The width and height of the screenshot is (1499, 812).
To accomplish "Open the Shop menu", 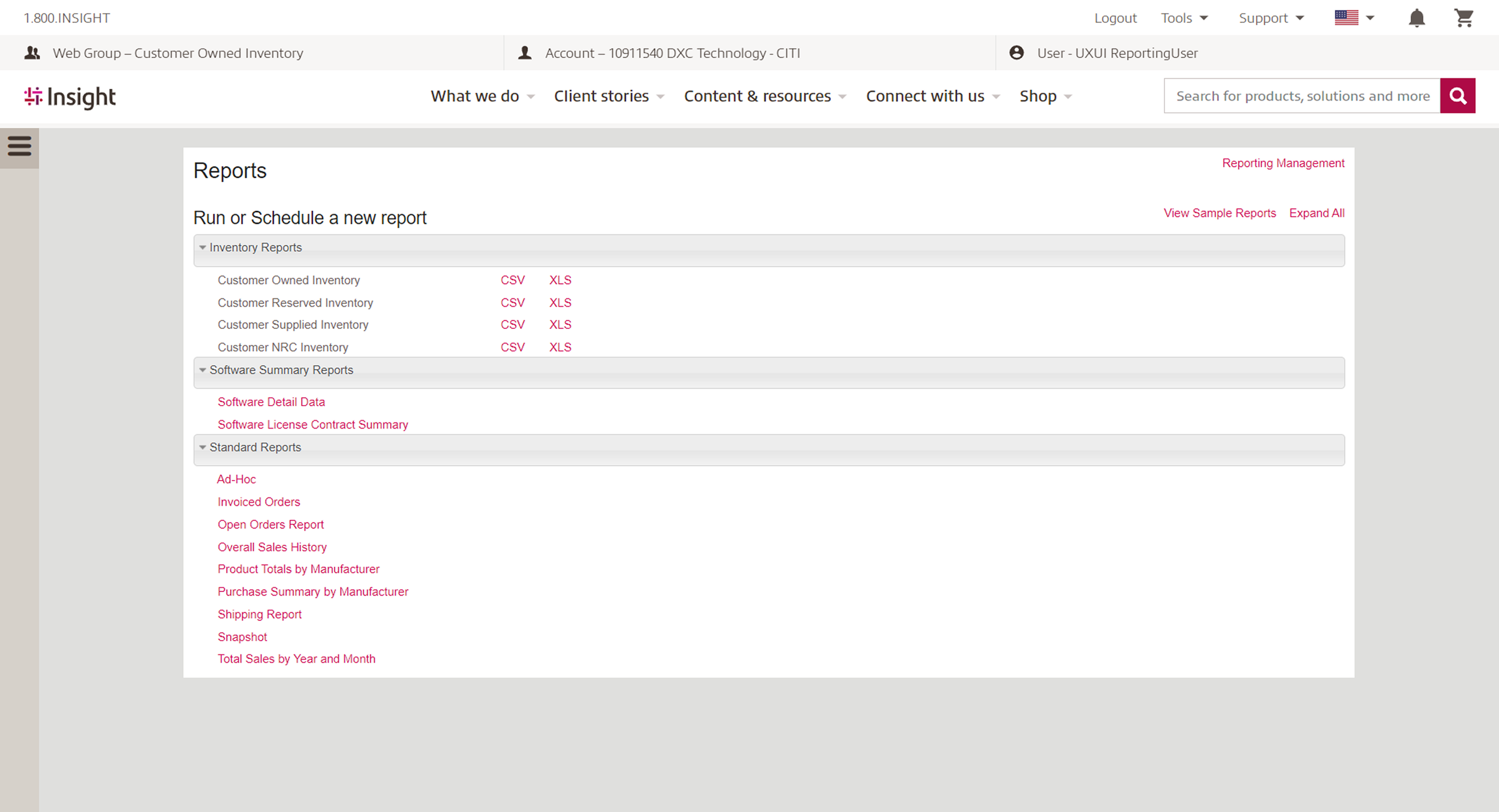I will (x=1045, y=96).
